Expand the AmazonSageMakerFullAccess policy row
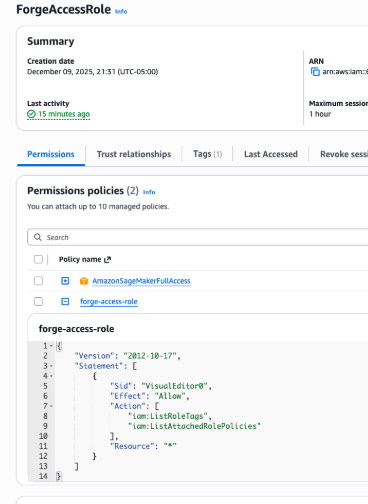This screenshot has height=504, width=368. coord(65,281)
